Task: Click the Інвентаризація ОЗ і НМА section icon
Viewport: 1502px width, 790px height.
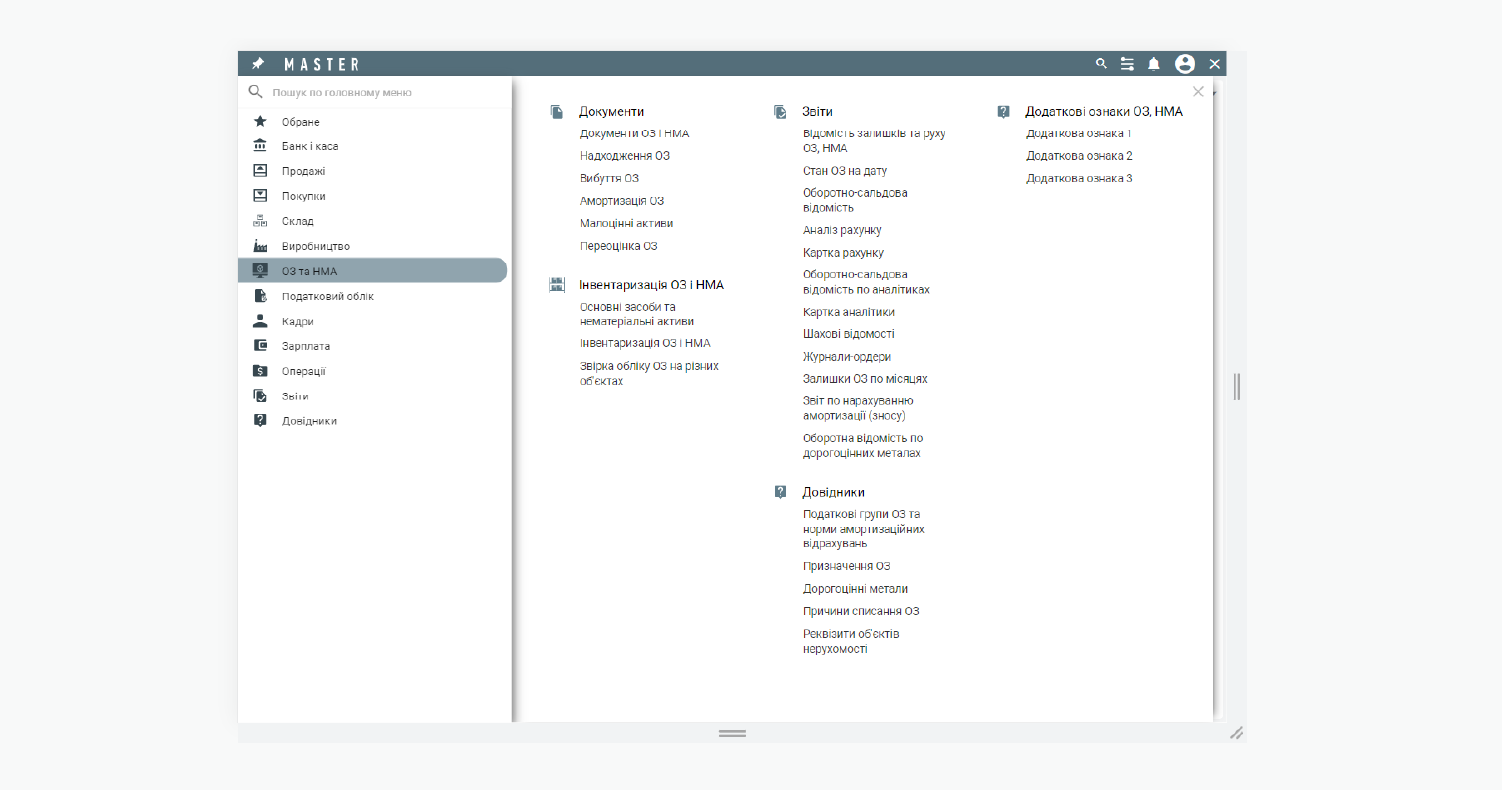Action: point(557,285)
